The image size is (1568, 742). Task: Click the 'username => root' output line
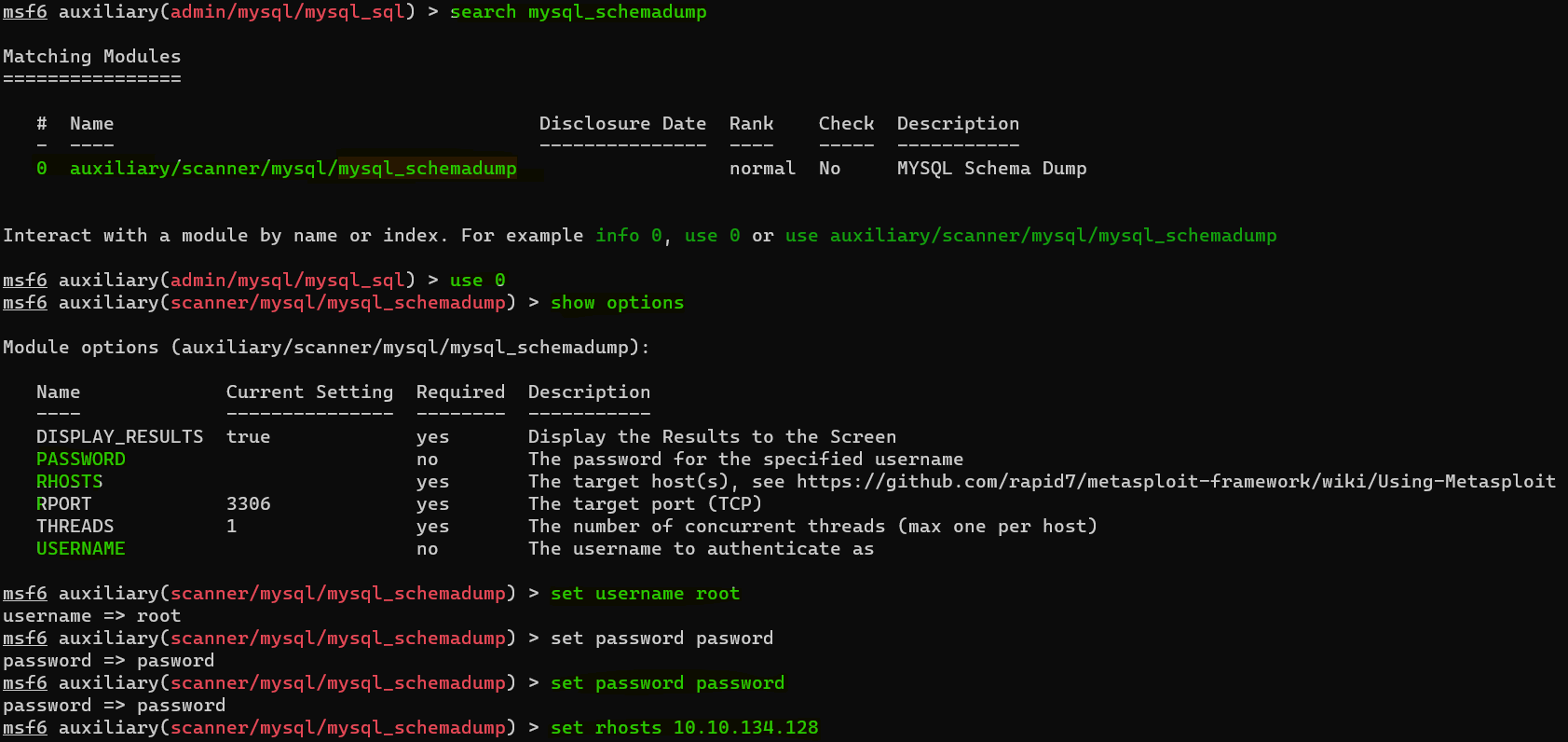(x=91, y=616)
